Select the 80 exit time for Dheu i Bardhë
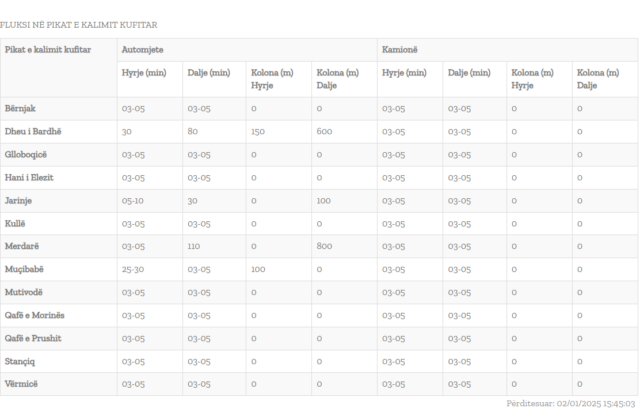Screen dimensions: 640x412 coord(192,131)
